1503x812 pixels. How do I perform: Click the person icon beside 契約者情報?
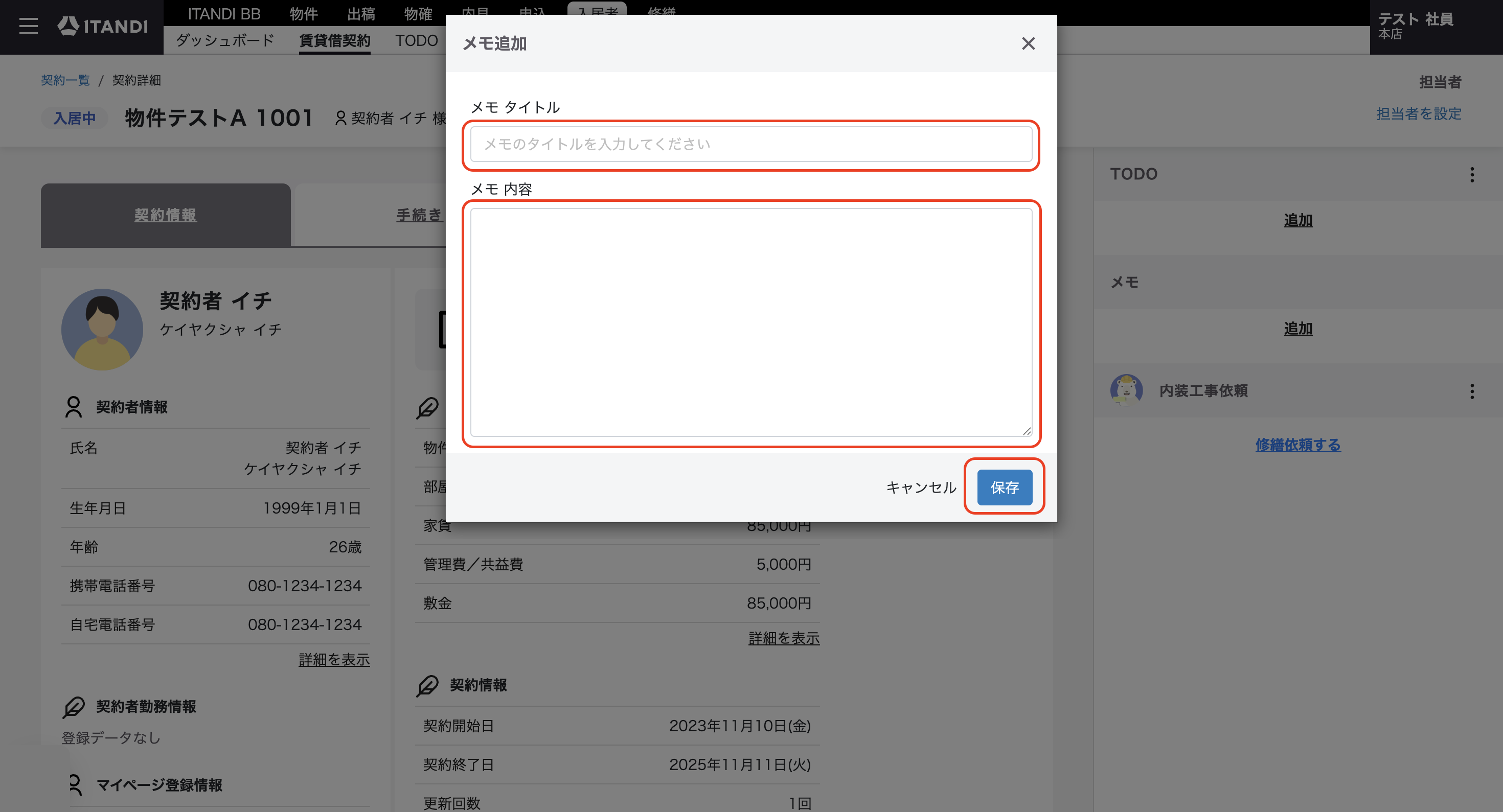pyautogui.click(x=74, y=407)
